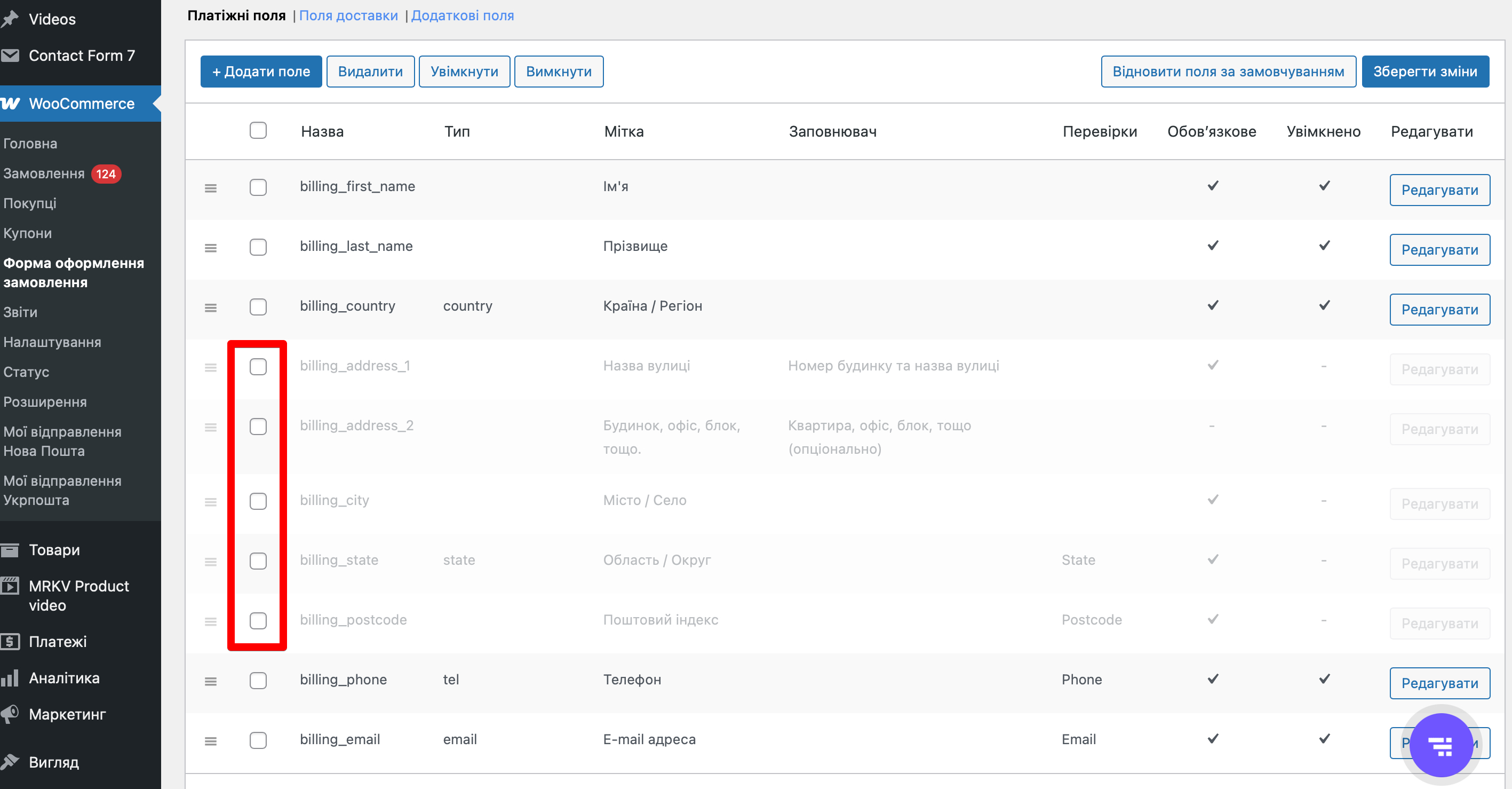Click the drag handle for billing_phone row
Screen dimensions: 1512x789
tap(211, 682)
